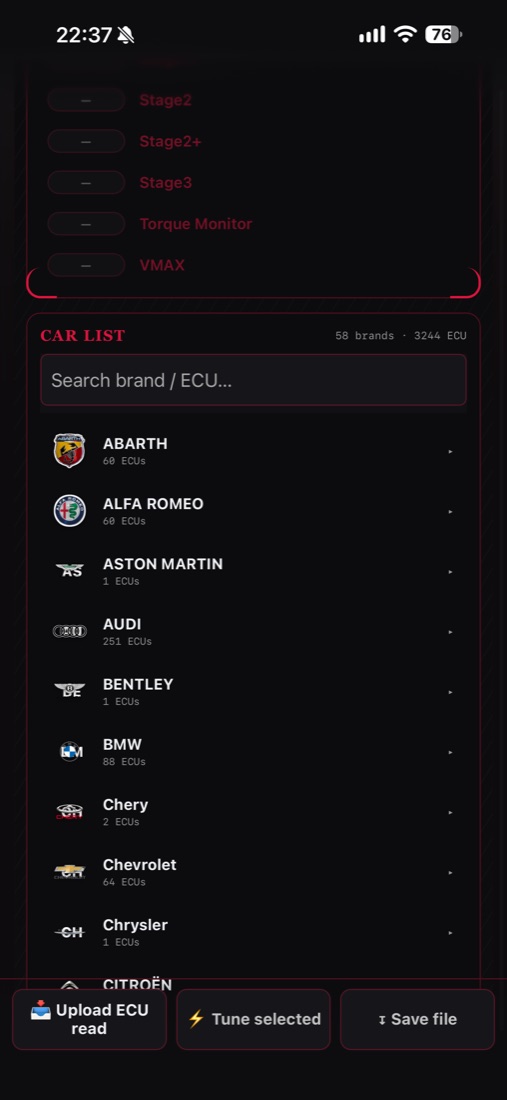Choose the Audi rings logo
The image size is (507, 1100).
tap(69, 631)
